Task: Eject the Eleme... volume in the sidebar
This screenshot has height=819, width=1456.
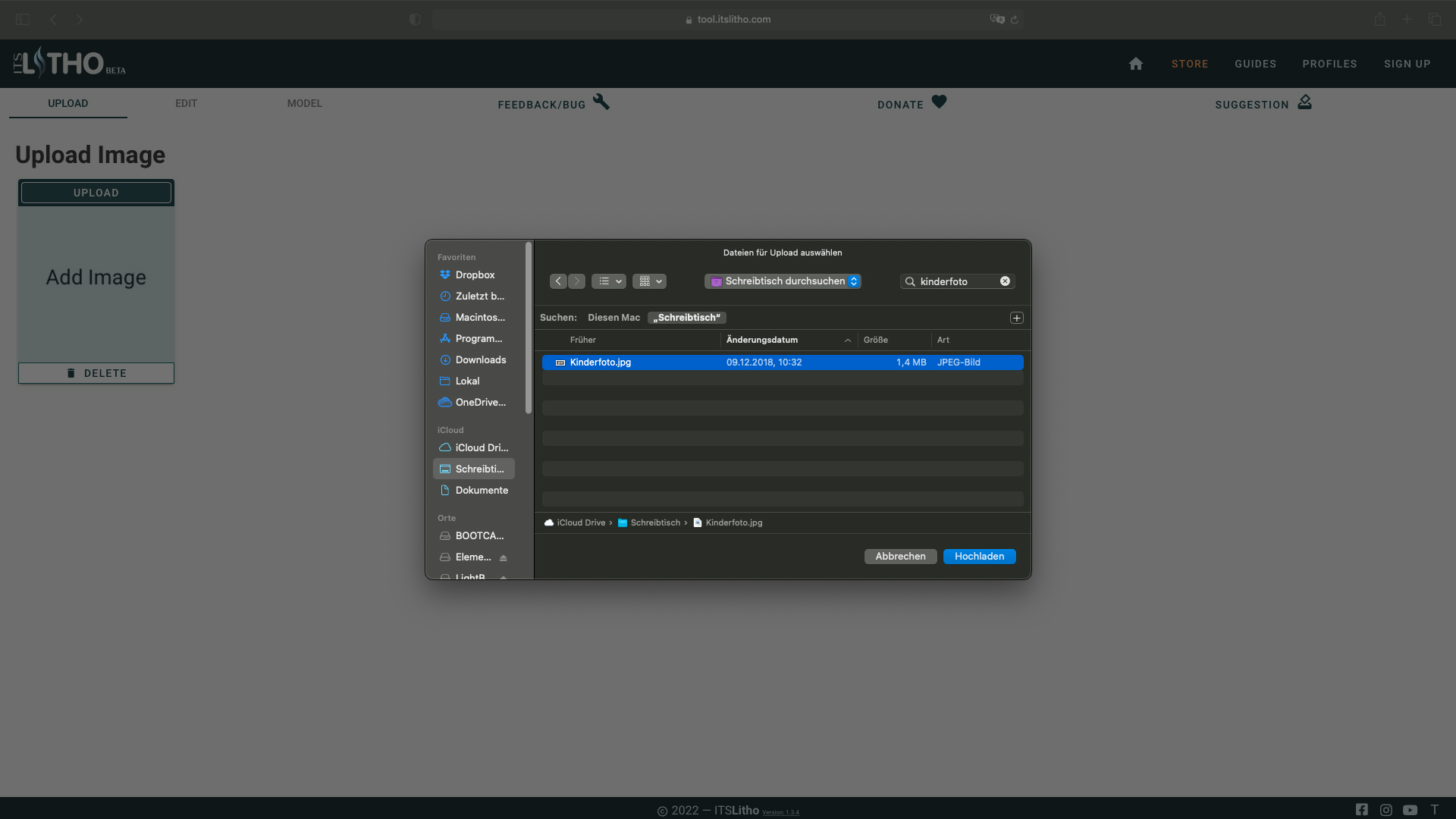Action: point(503,557)
